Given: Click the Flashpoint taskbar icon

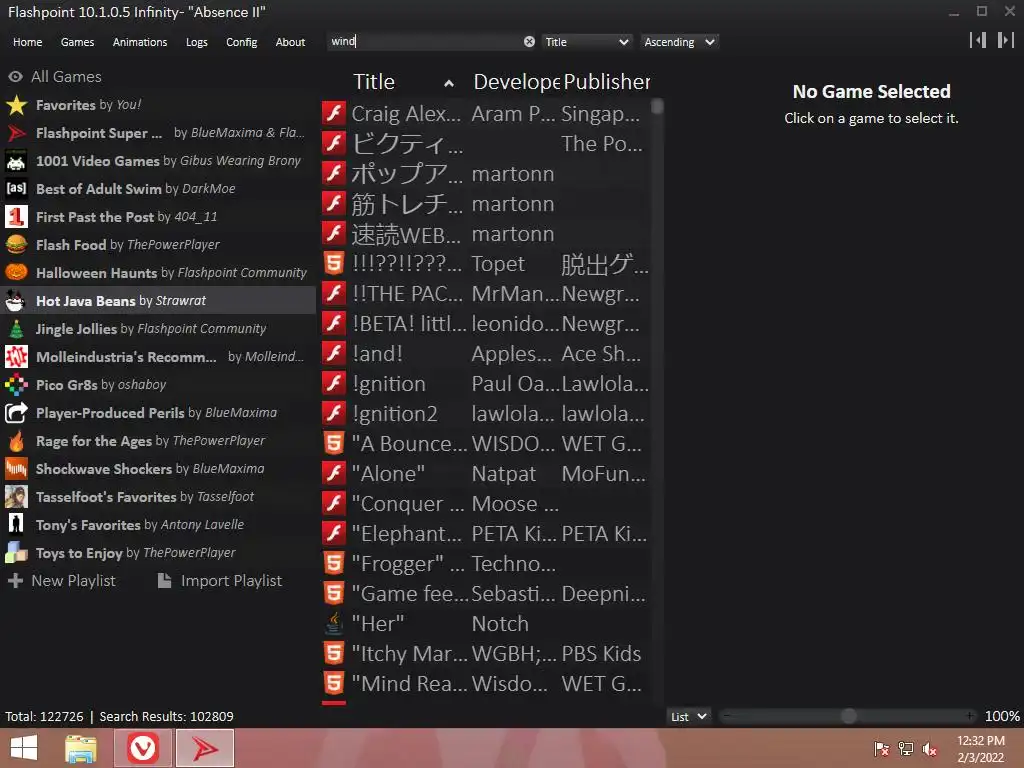Looking at the screenshot, I should click(205, 748).
